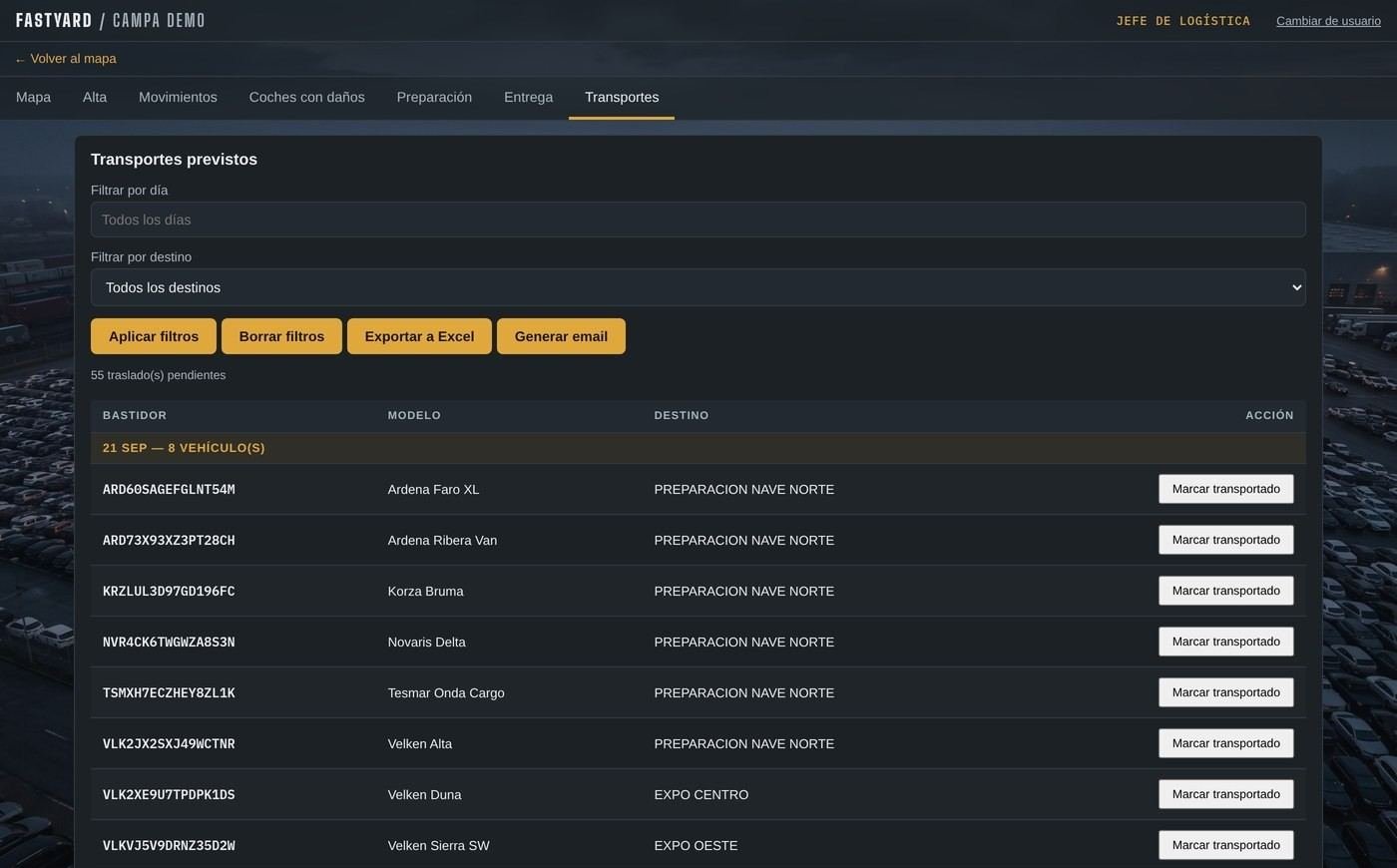Click the Generar email button

561,336
